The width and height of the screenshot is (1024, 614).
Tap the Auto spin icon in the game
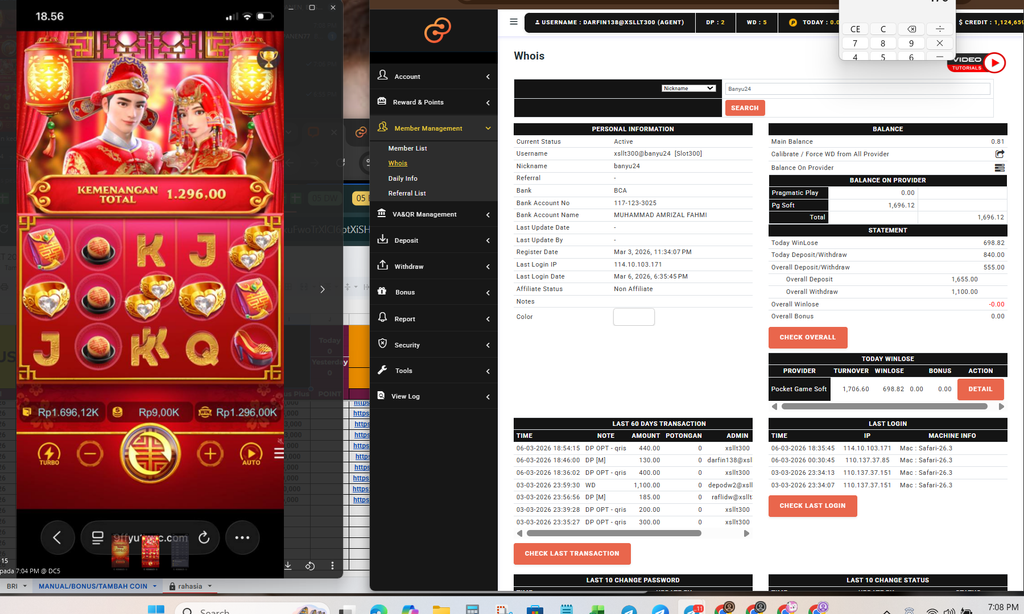pos(251,453)
